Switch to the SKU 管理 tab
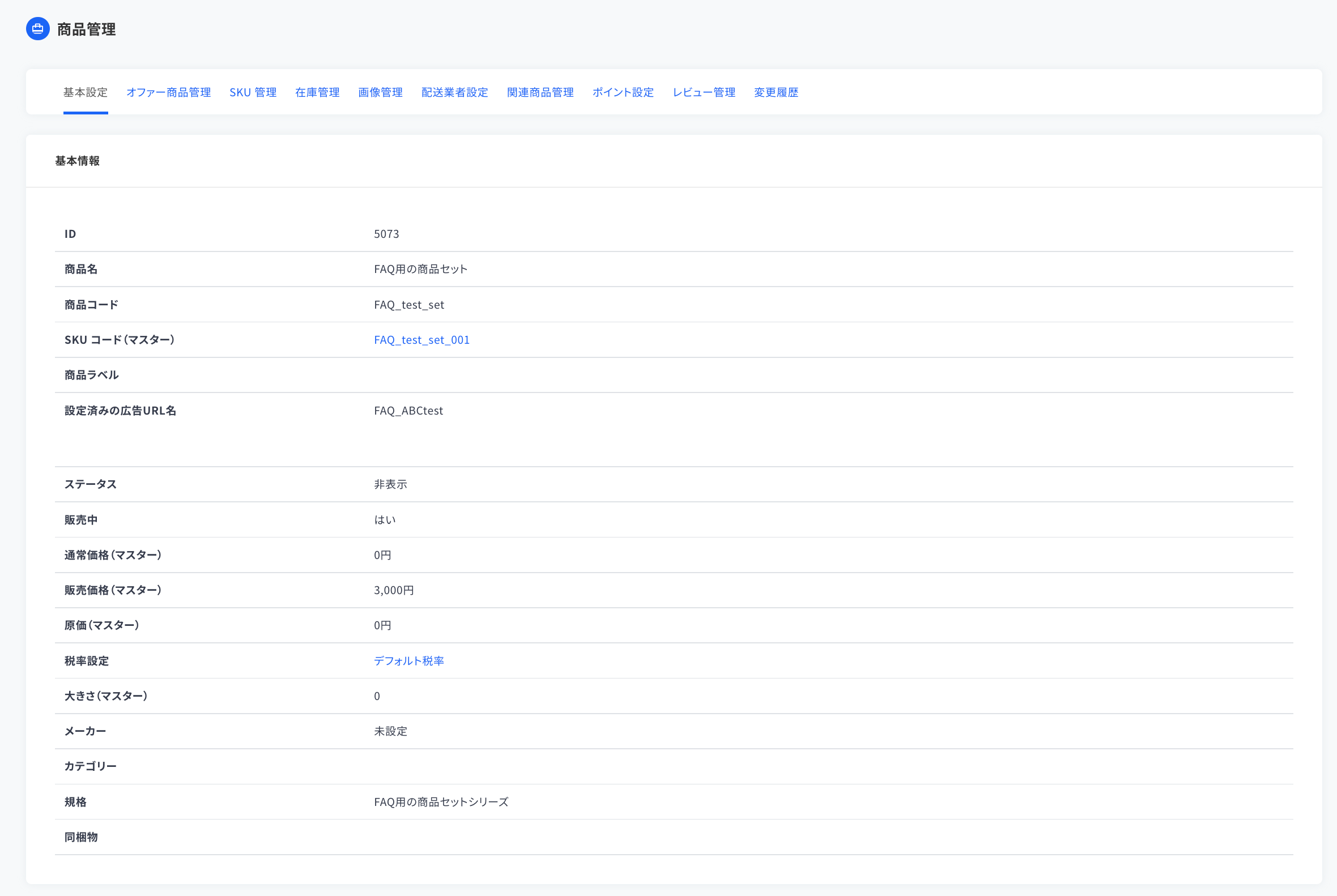 click(x=253, y=92)
